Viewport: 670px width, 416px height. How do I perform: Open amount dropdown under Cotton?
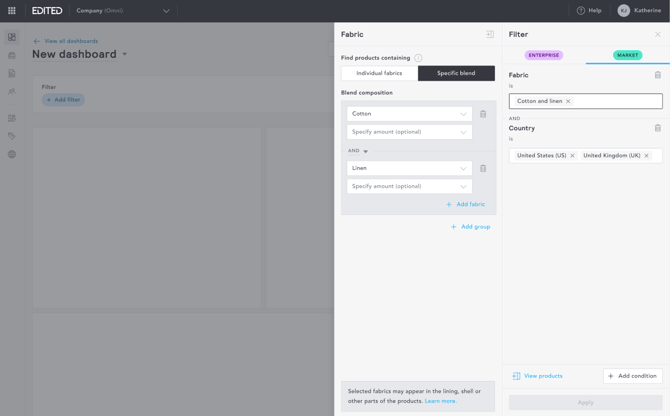tap(409, 132)
